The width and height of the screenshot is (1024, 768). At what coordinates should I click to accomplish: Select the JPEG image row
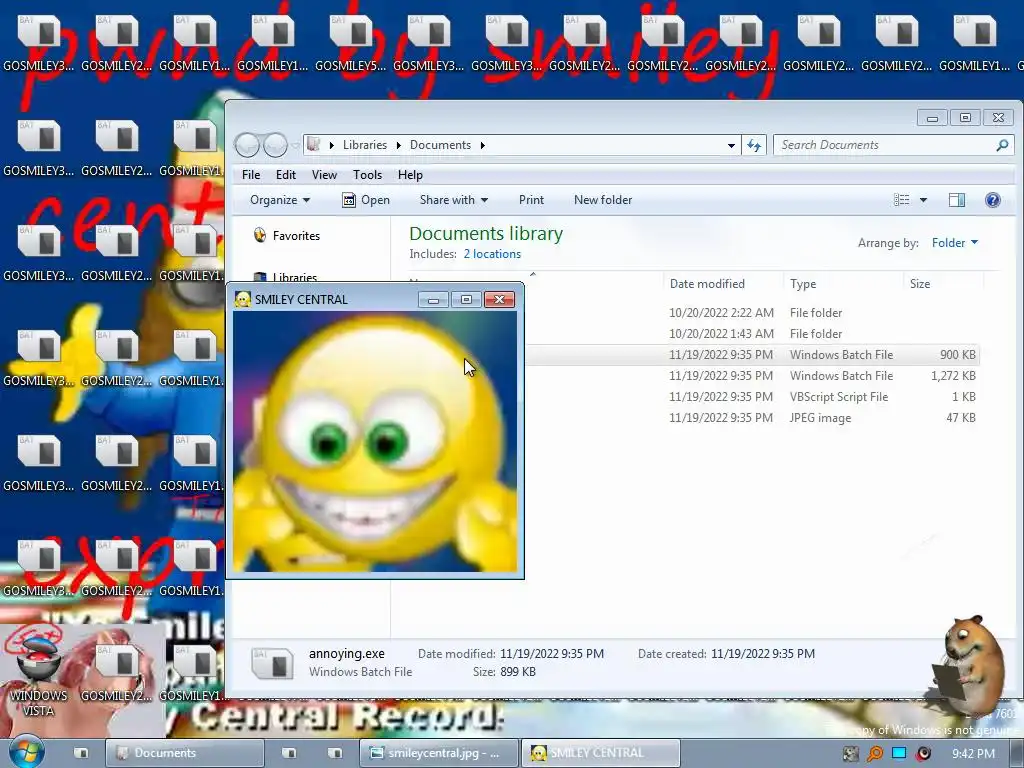751,417
